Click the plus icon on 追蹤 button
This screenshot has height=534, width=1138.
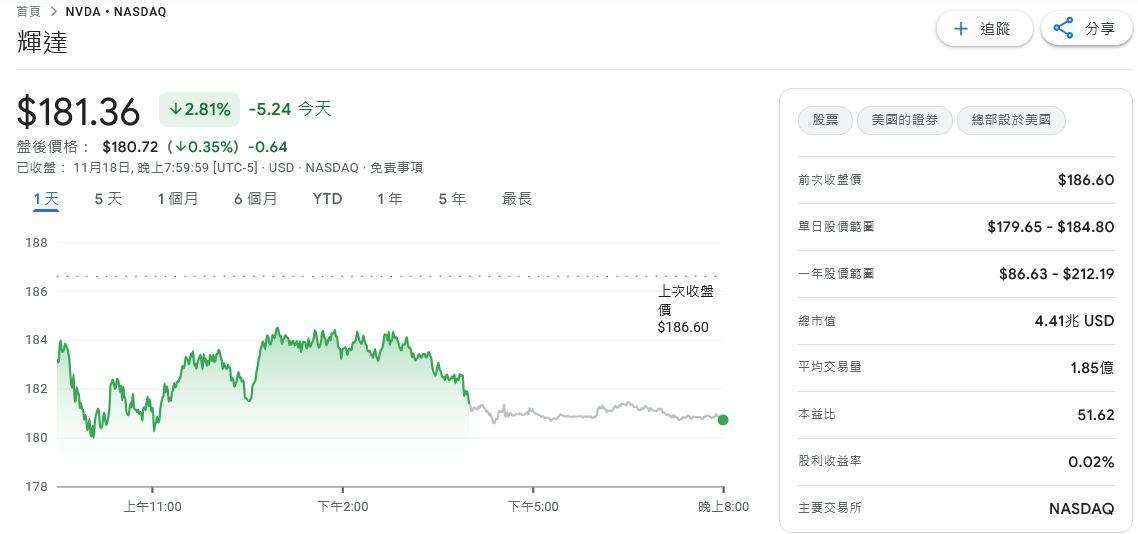tap(961, 29)
